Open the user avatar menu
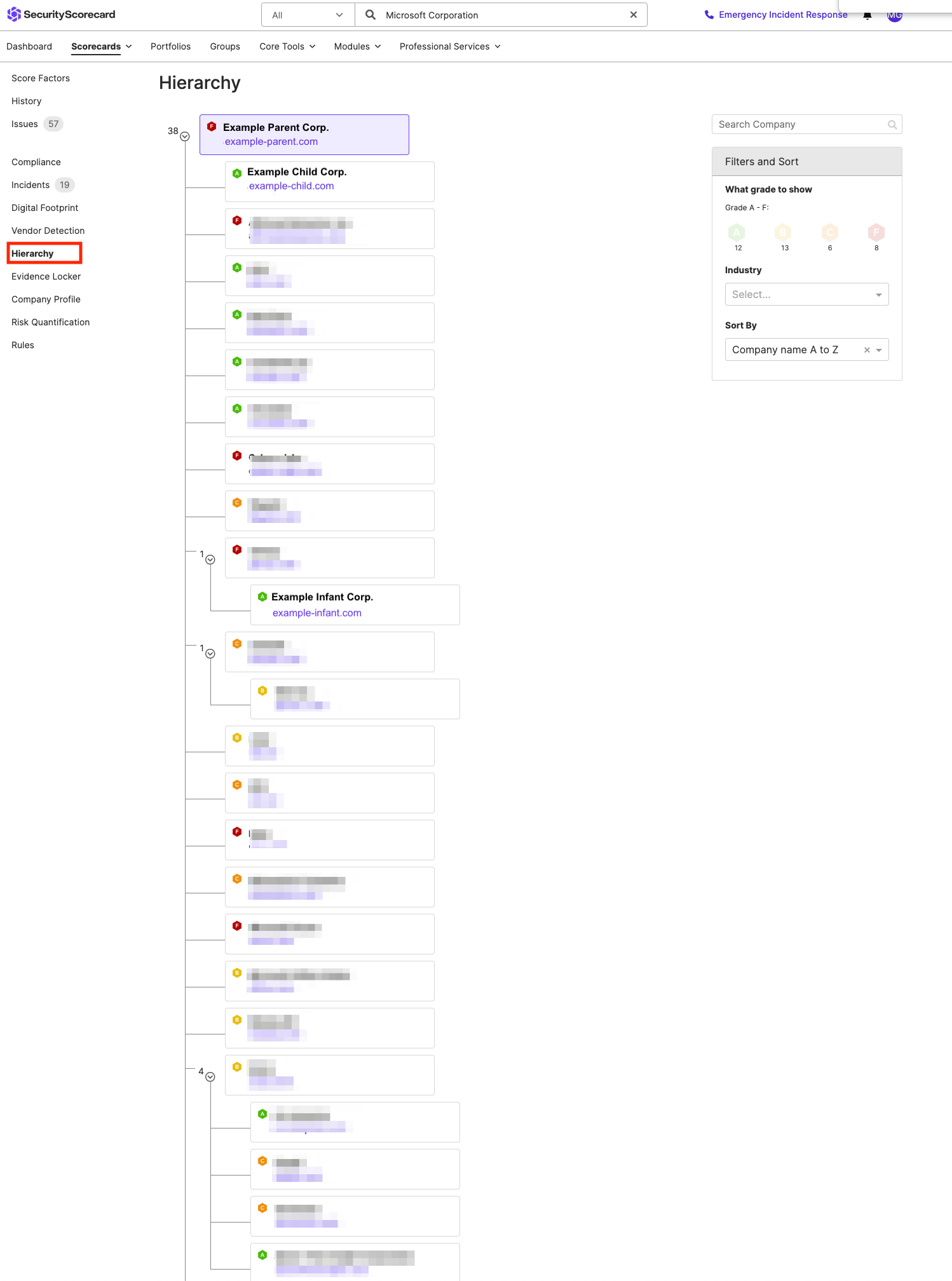The height and width of the screenshot is (1281, 952). pos(895,15)
